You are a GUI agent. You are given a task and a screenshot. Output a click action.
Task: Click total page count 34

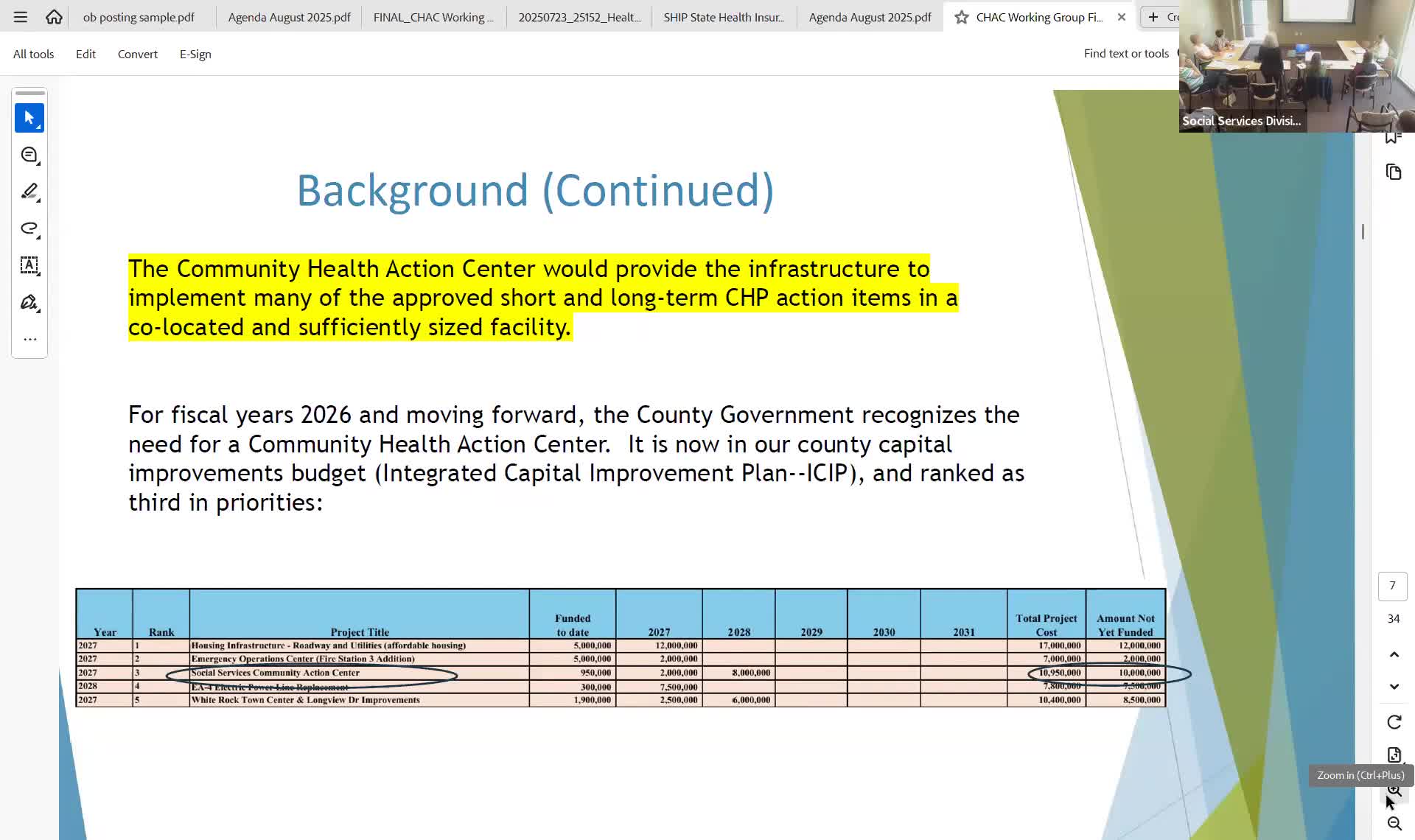click(1393, 619)
